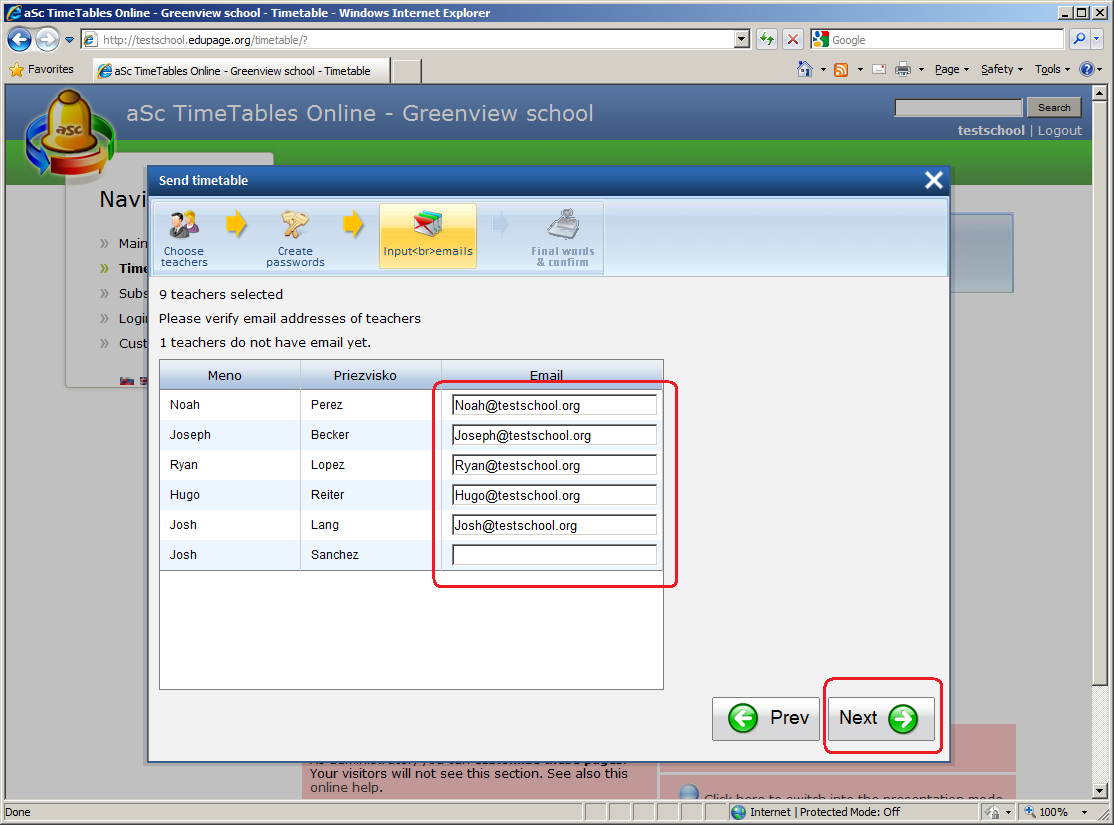Click the Next button

coord(881,718)
